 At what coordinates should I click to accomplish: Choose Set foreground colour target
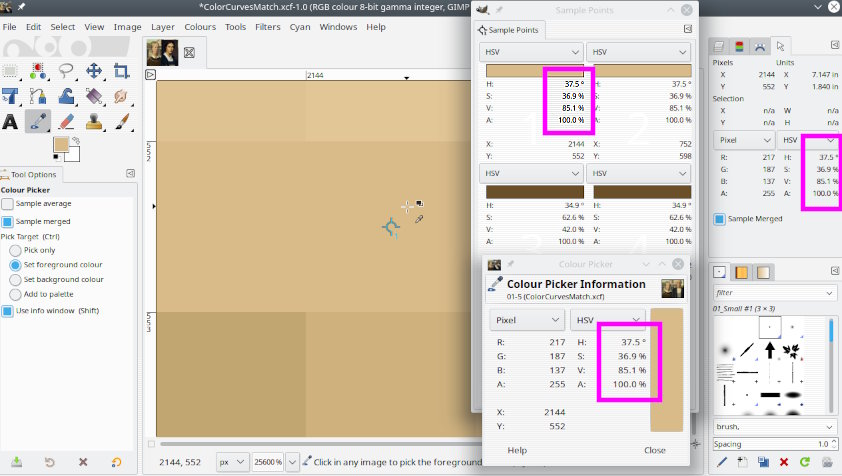(15, 265)
